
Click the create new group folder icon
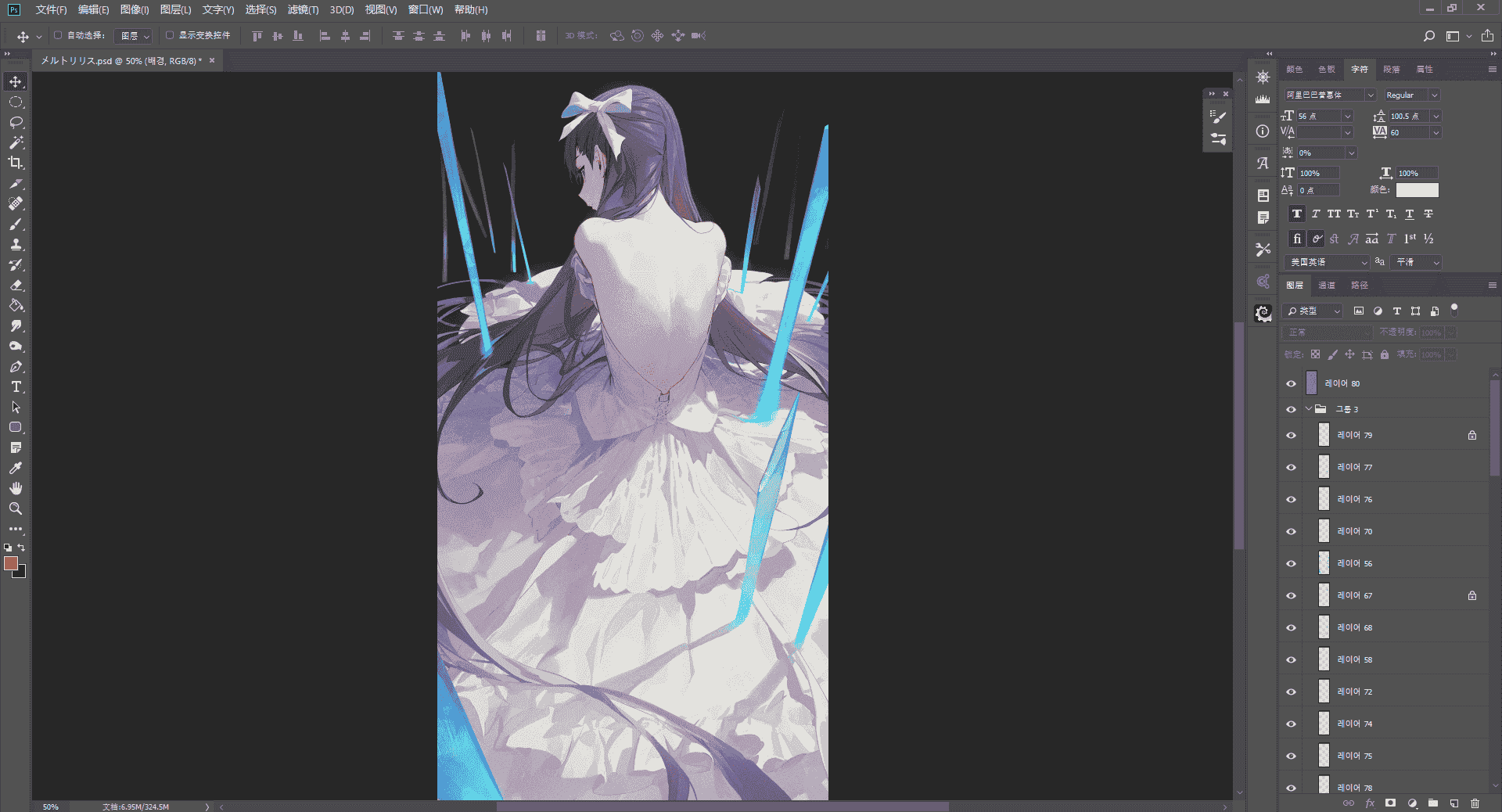pyautogui.click(x=1432, y=803)
